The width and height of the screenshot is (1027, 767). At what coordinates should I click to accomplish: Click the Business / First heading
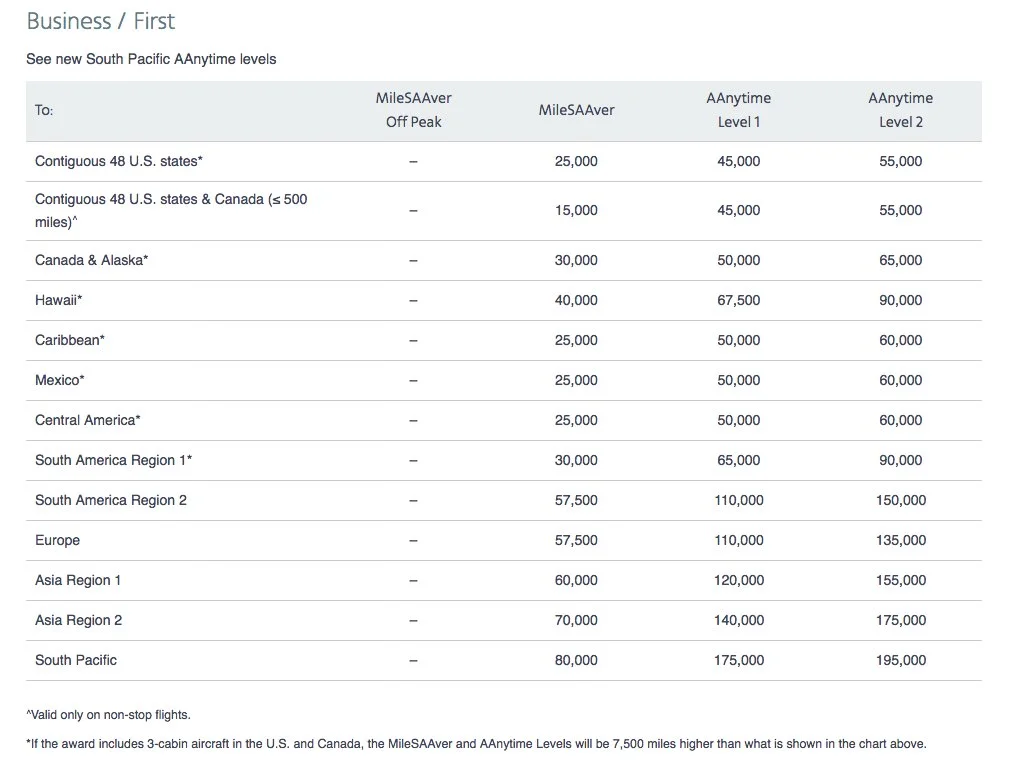[x=100, y=21]
